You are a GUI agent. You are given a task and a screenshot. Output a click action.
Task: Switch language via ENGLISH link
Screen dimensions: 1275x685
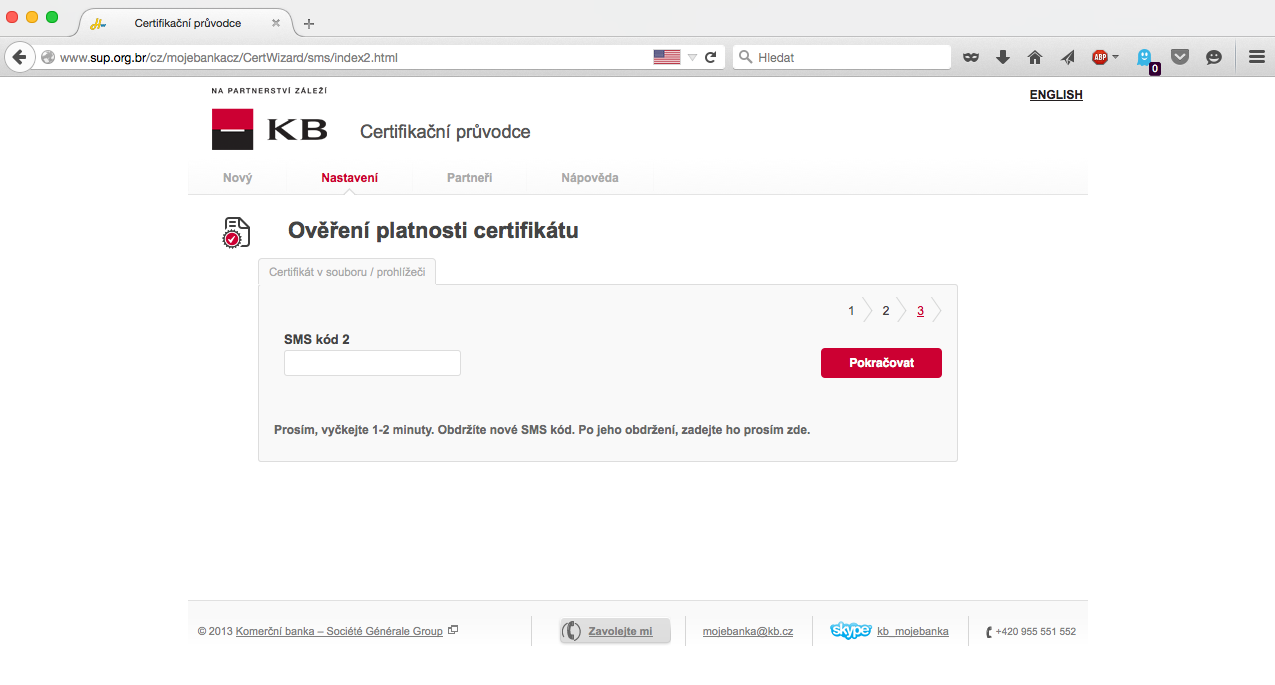pos(1056,95)
